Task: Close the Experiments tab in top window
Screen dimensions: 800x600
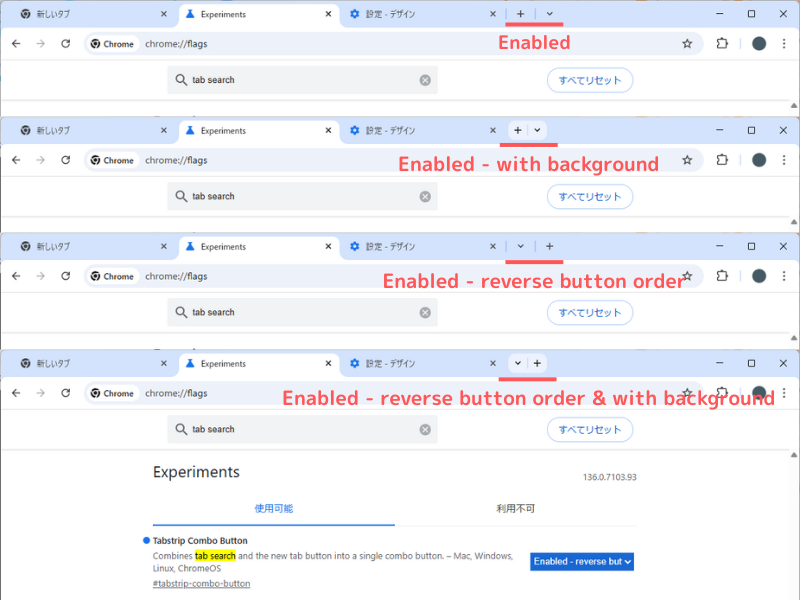Action: tap(329, 14)
